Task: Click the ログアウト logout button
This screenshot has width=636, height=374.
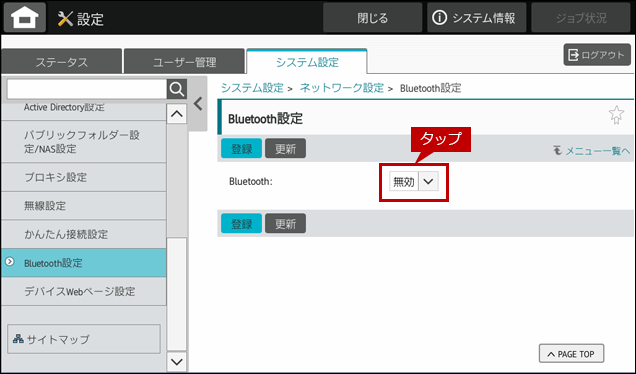Action: 597,55
